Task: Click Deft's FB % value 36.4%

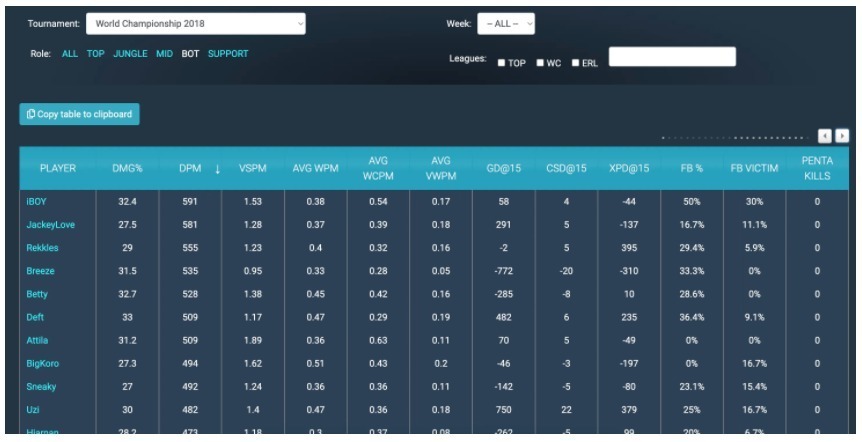Action: pyautogui.click(x=692, y=317)
